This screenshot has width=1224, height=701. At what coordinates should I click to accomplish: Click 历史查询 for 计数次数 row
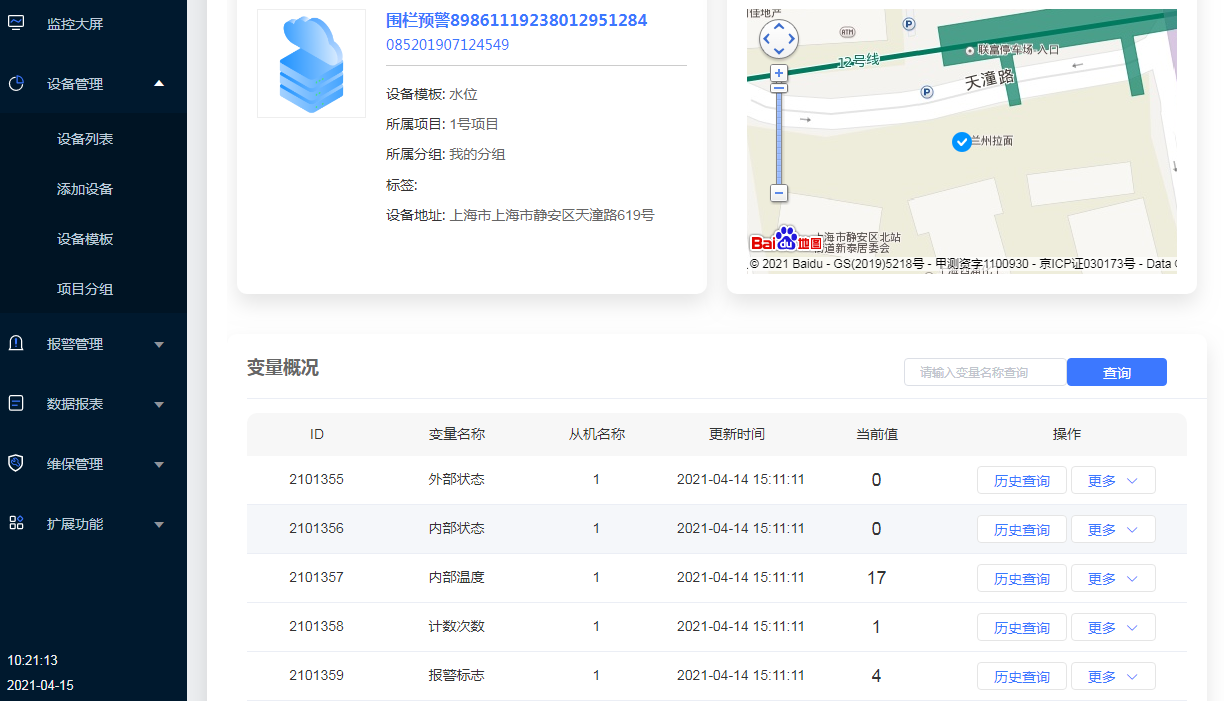1021,627
